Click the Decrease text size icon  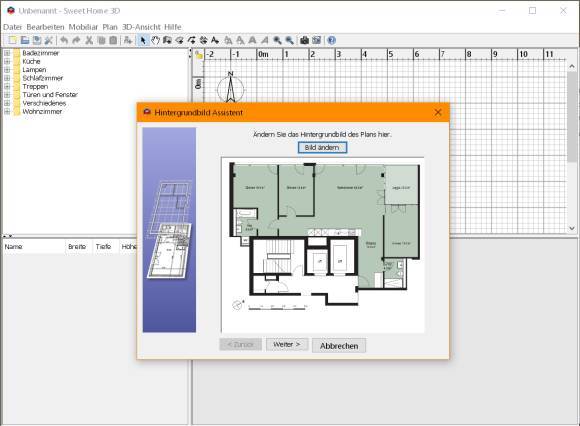pyautogui.click(x=240, y=40)
